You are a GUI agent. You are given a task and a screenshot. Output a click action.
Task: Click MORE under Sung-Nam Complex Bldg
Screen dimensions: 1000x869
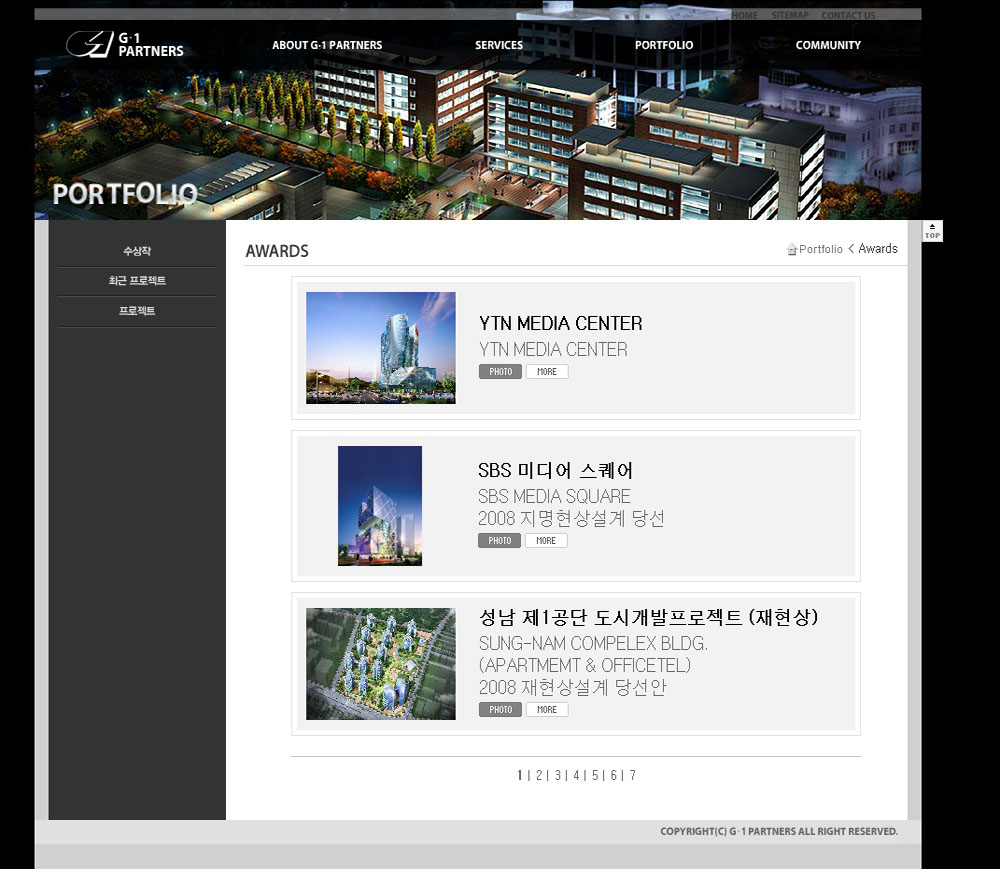pyautogui.click(x=547, y=710)
